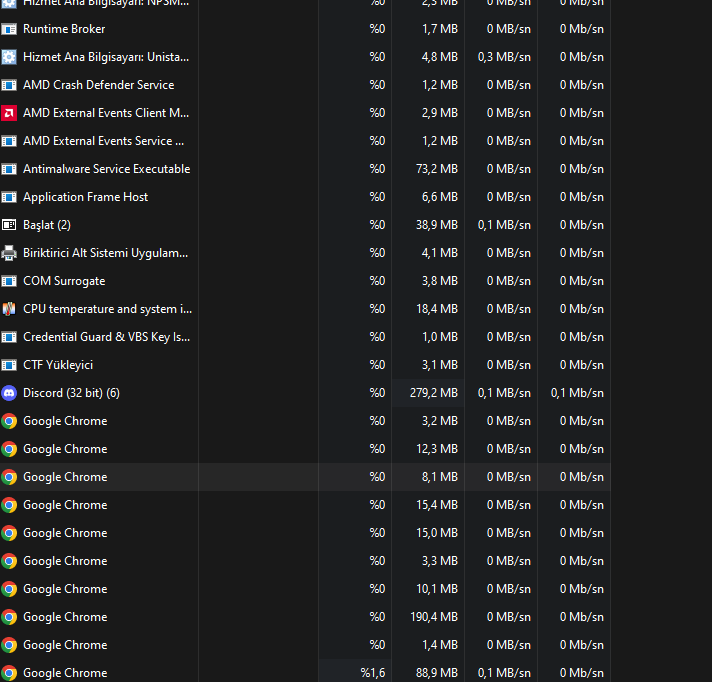Click the 190,4 MB memory value of Chrome
Screen dimensions: 712x682
coord(434,617)
